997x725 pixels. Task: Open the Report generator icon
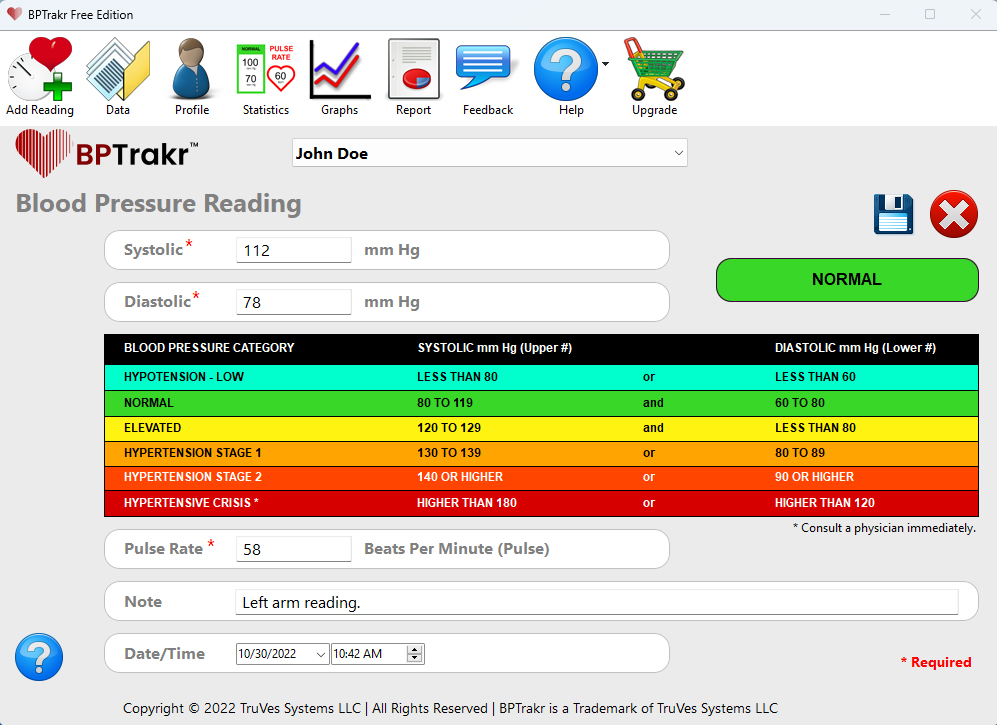pyautogui.click(x=413, y=70)
